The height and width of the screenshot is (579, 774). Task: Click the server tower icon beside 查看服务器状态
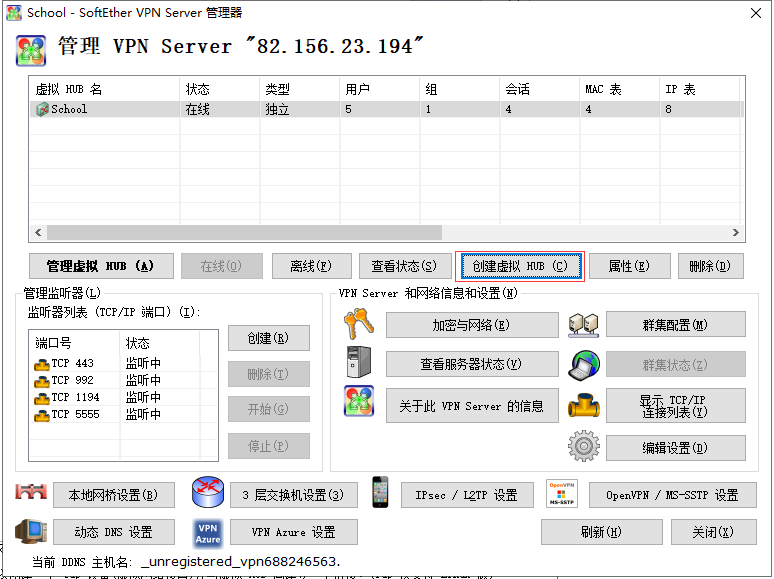pos(358,363)
